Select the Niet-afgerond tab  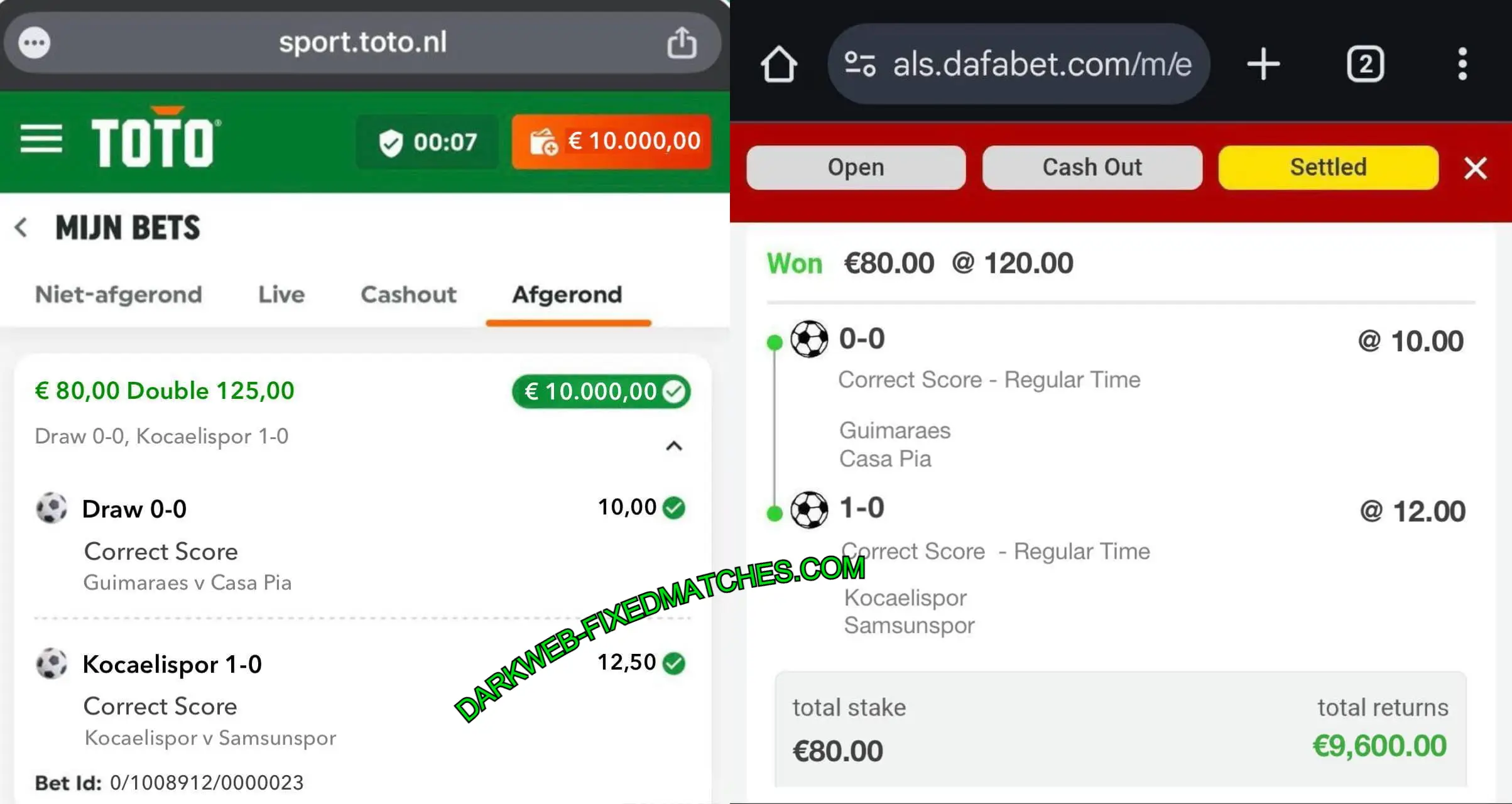(x=119, y=295)
